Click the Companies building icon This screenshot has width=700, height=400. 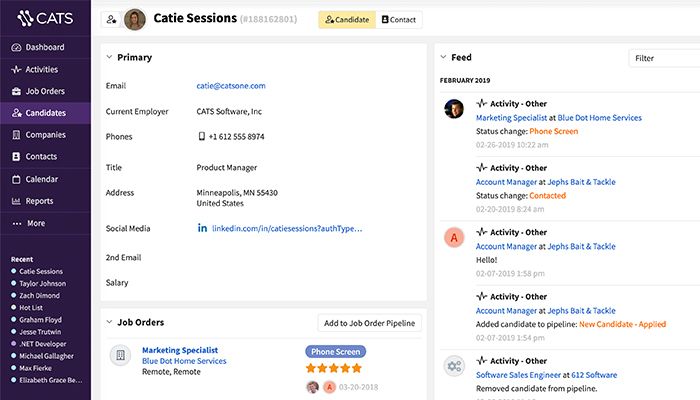coord(15,135)
